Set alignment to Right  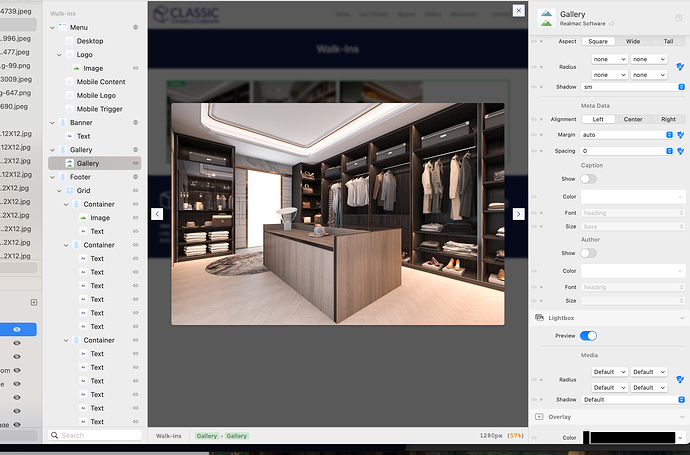click(668, 119)
